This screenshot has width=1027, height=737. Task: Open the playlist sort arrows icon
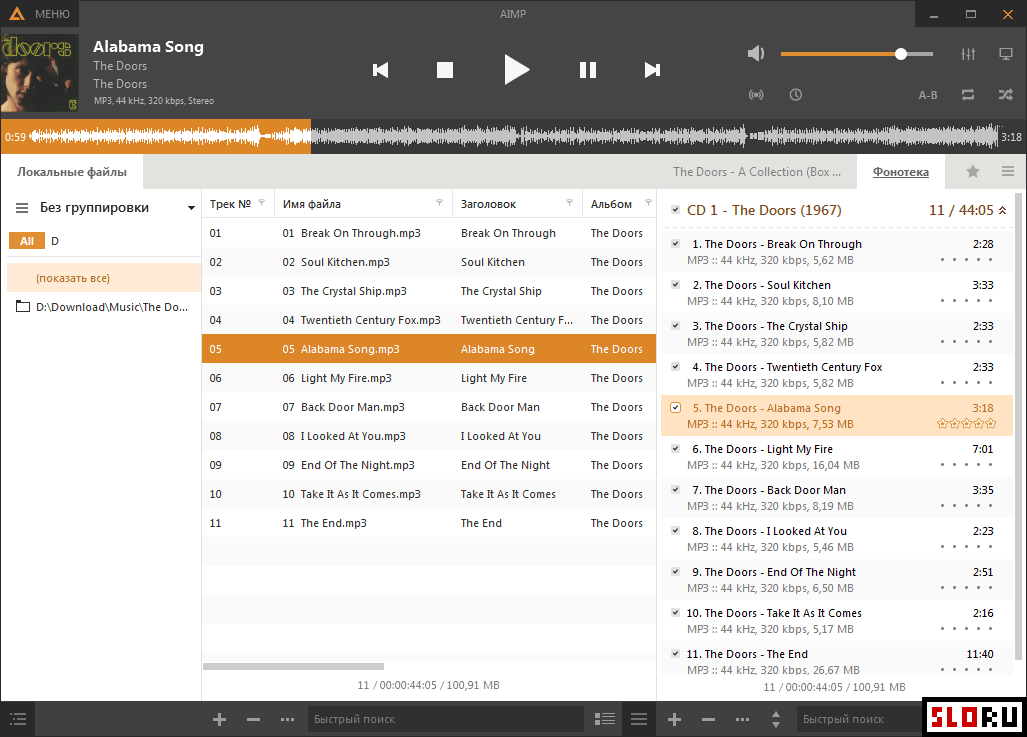[776, 719]
